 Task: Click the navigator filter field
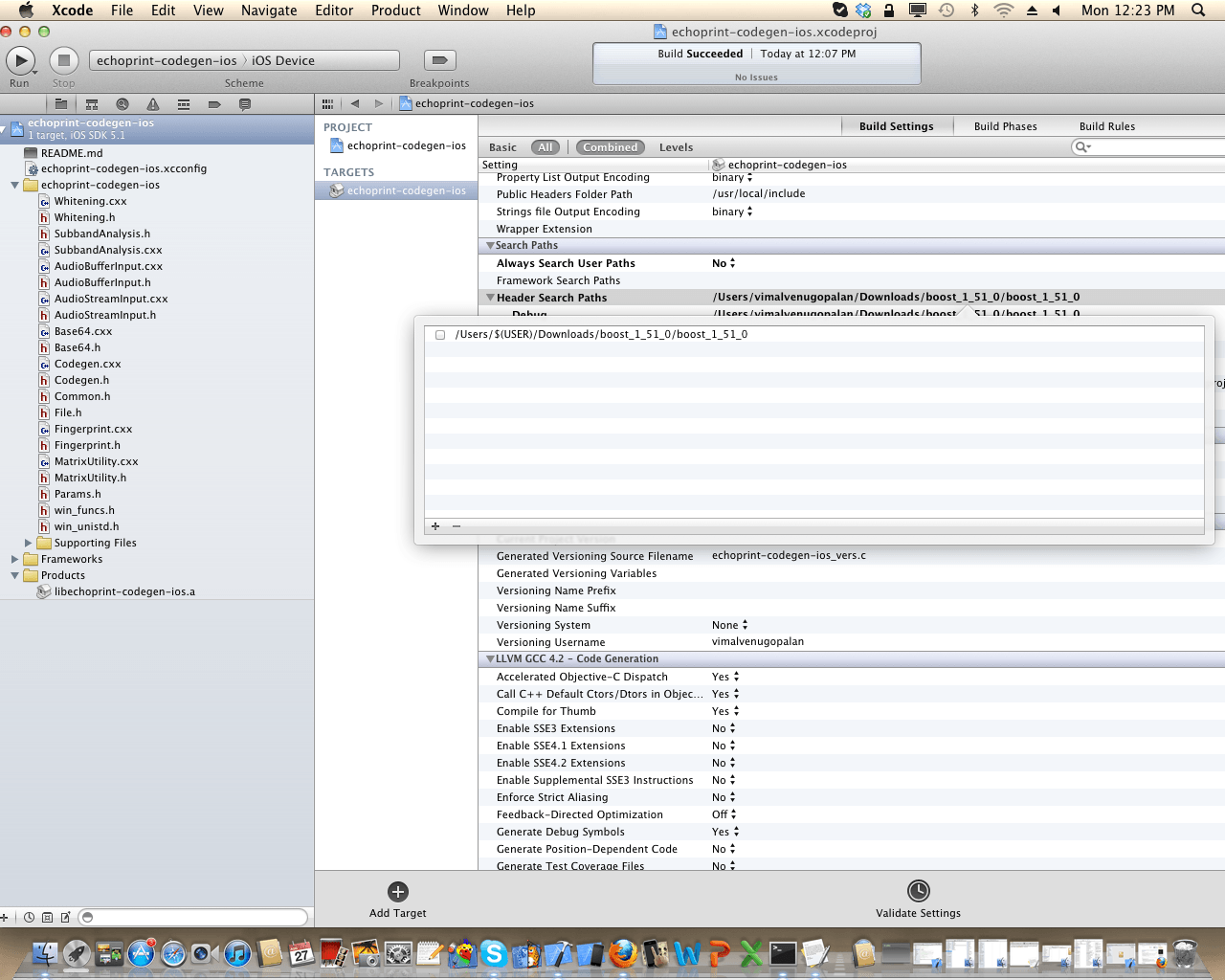coord(193,917)
